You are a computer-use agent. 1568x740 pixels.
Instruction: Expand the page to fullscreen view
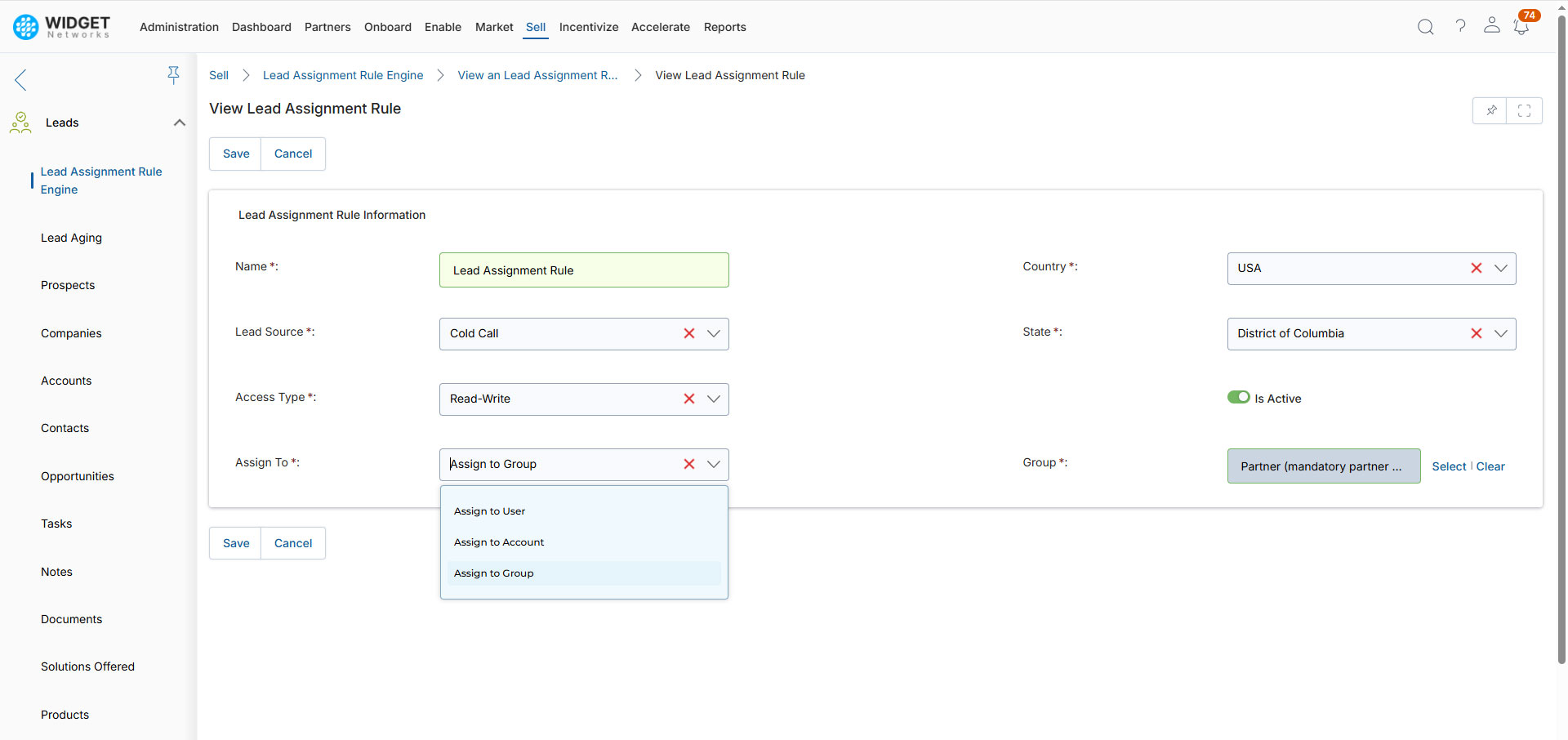click(1524, 110)
